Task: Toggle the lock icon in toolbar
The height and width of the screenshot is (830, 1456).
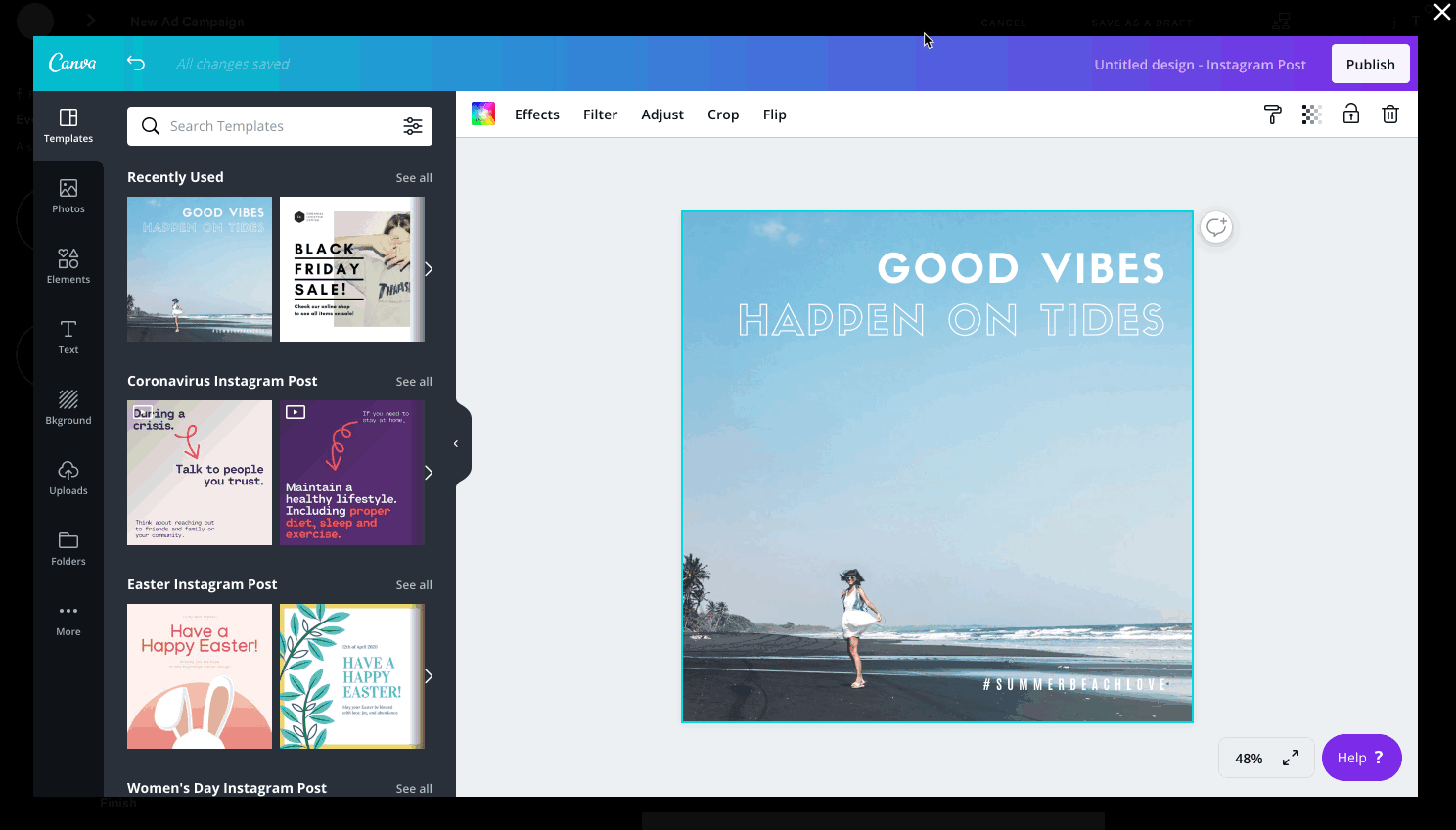Action: (x=1351, y=115)
